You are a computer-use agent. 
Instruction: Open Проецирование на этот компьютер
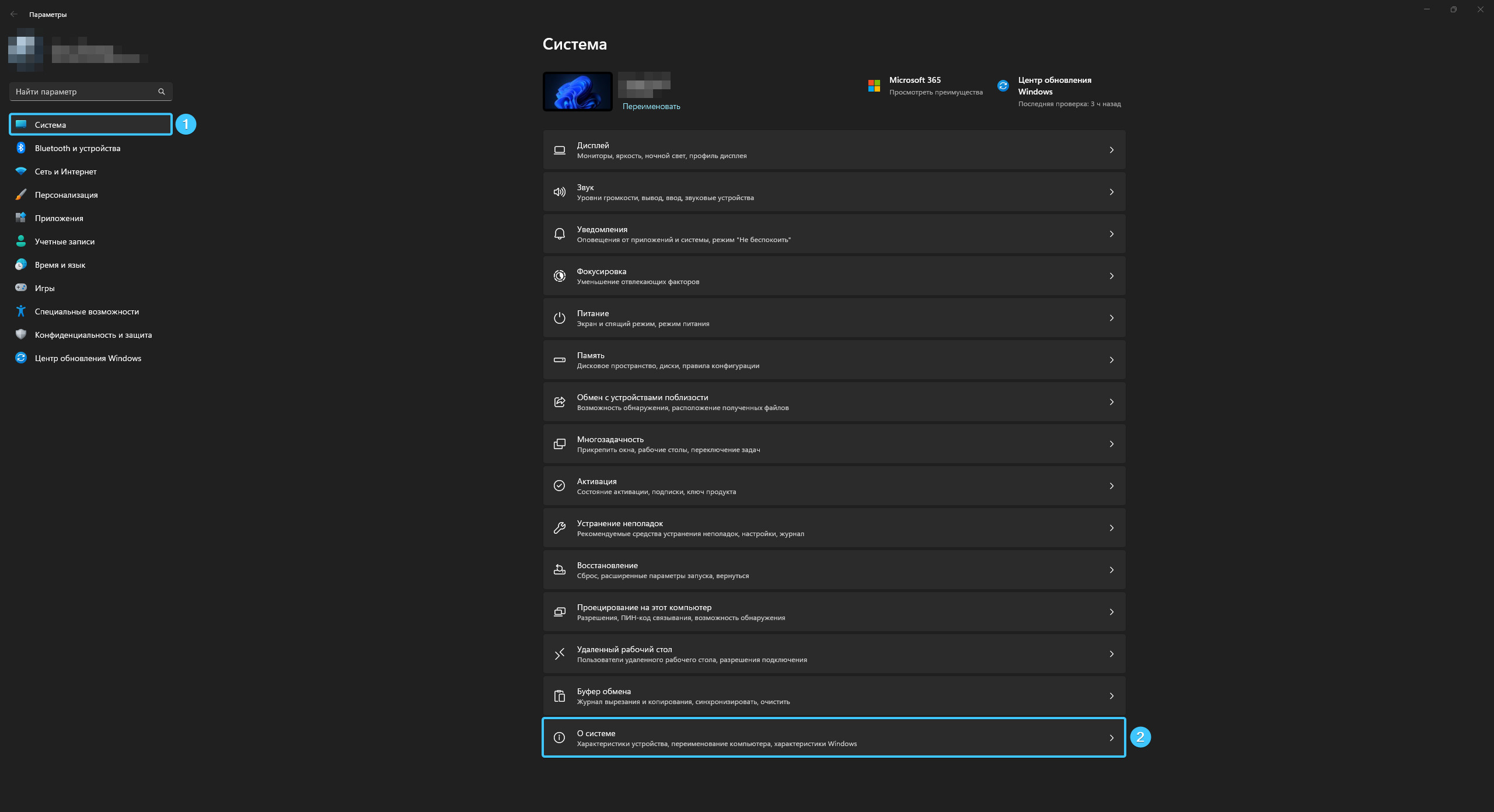[x=834, y=612]
